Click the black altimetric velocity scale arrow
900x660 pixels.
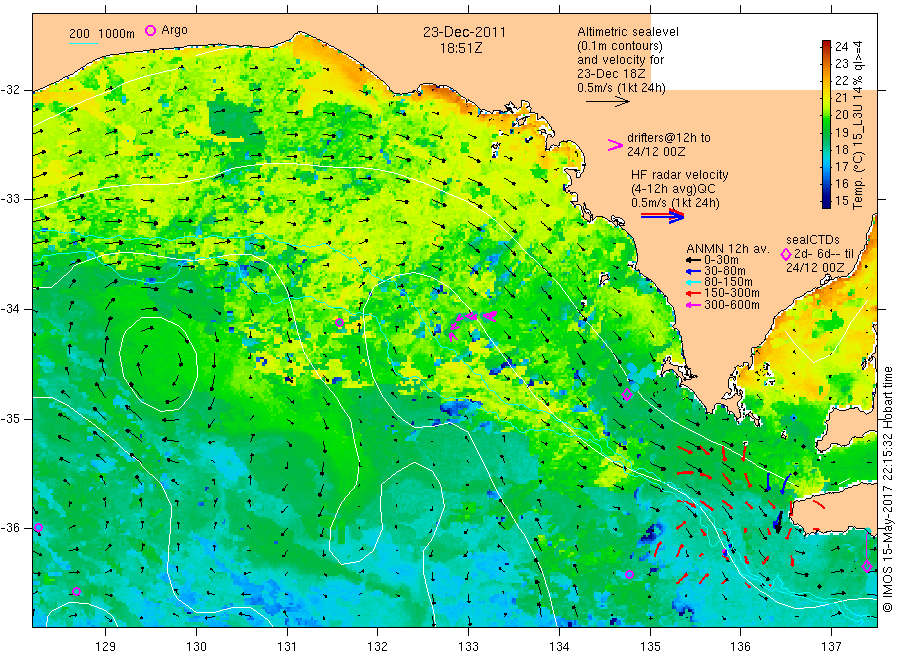pyautogui.click(x=607, y=102)
